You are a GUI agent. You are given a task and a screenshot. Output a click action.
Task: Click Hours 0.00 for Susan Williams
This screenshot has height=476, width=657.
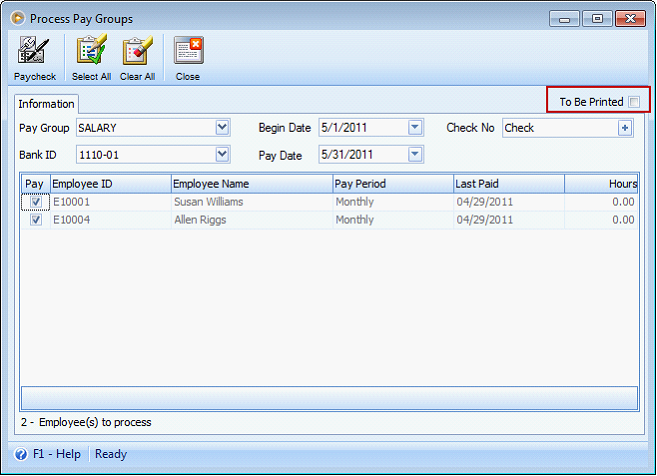[x=601, y=202]
